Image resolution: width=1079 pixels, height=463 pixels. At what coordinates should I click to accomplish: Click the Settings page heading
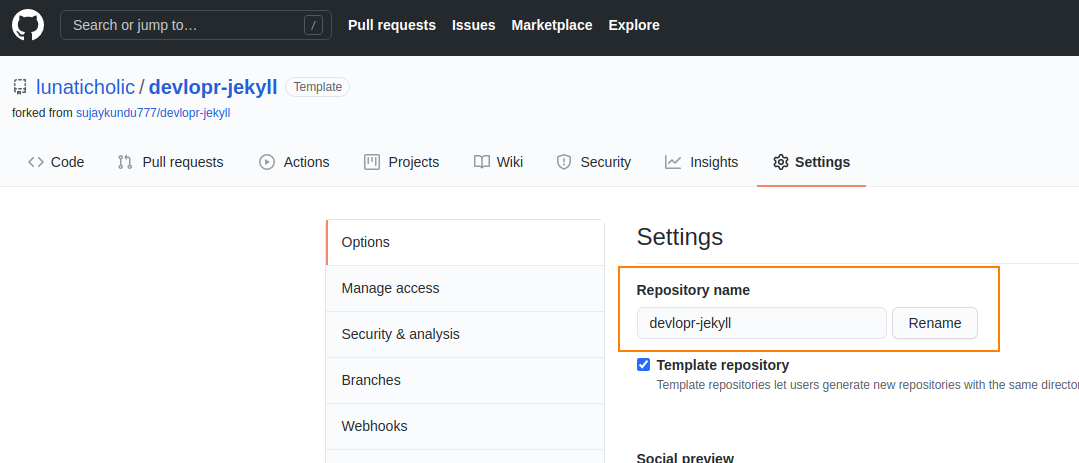(680, 237)
